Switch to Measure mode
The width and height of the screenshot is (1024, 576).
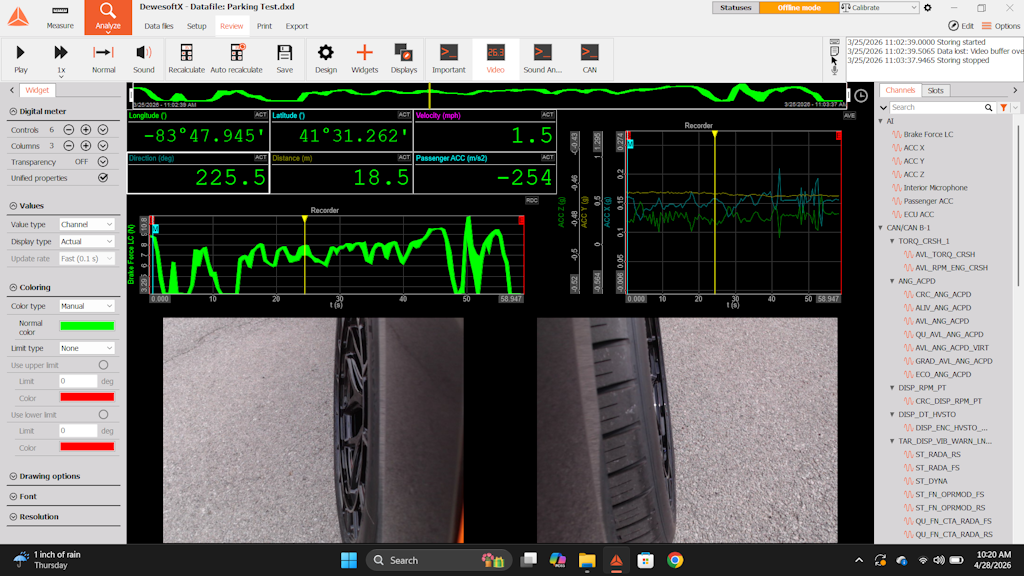[60, 18]
